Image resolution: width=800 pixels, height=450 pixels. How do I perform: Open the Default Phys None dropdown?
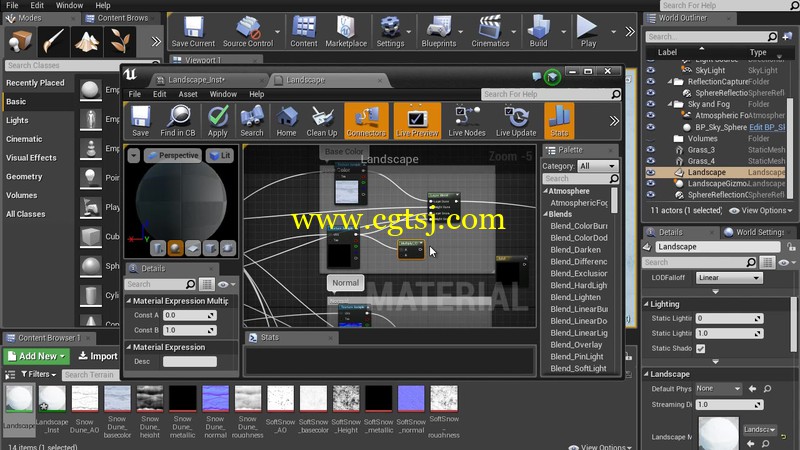(718, 389)
